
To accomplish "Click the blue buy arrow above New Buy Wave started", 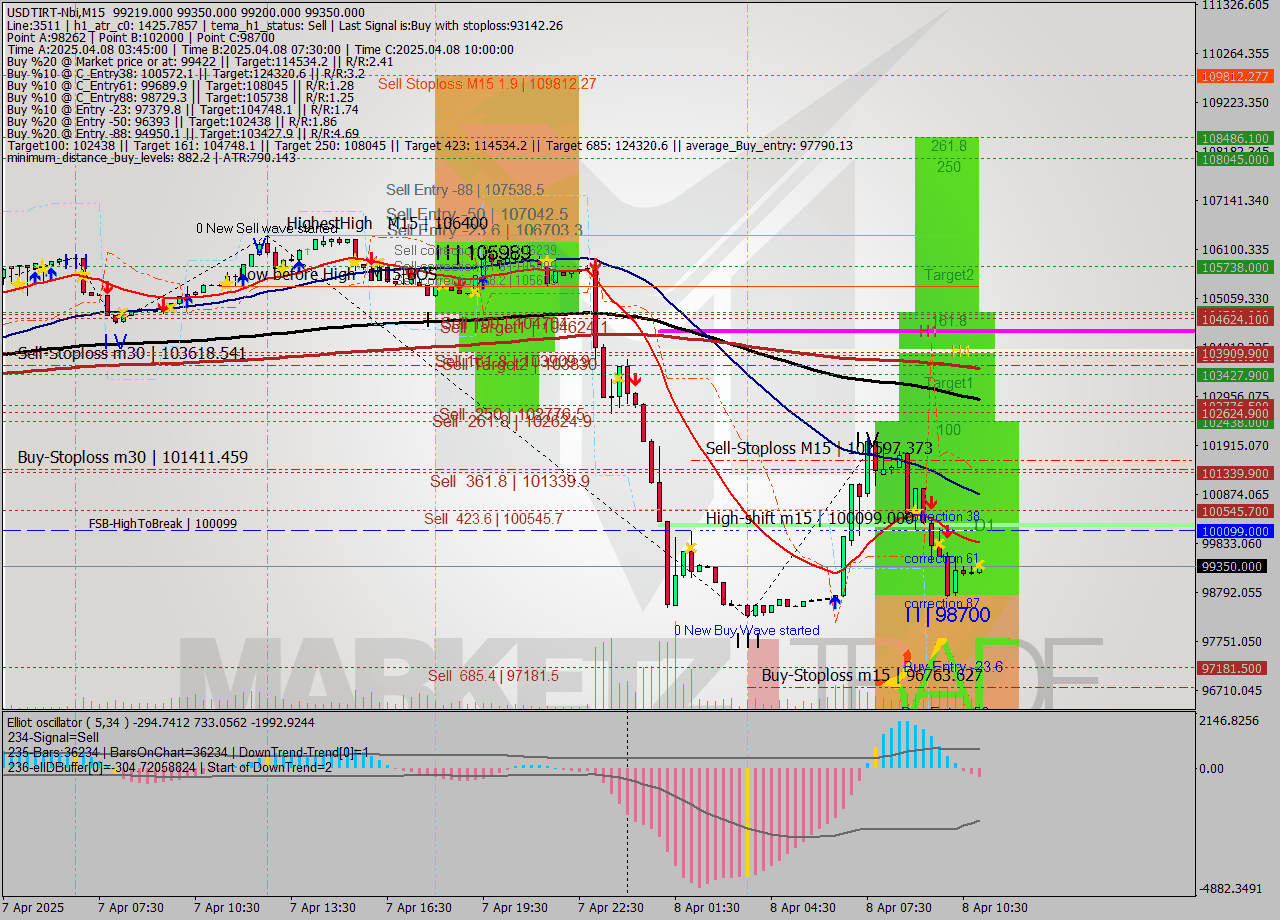I will (835, 600).
